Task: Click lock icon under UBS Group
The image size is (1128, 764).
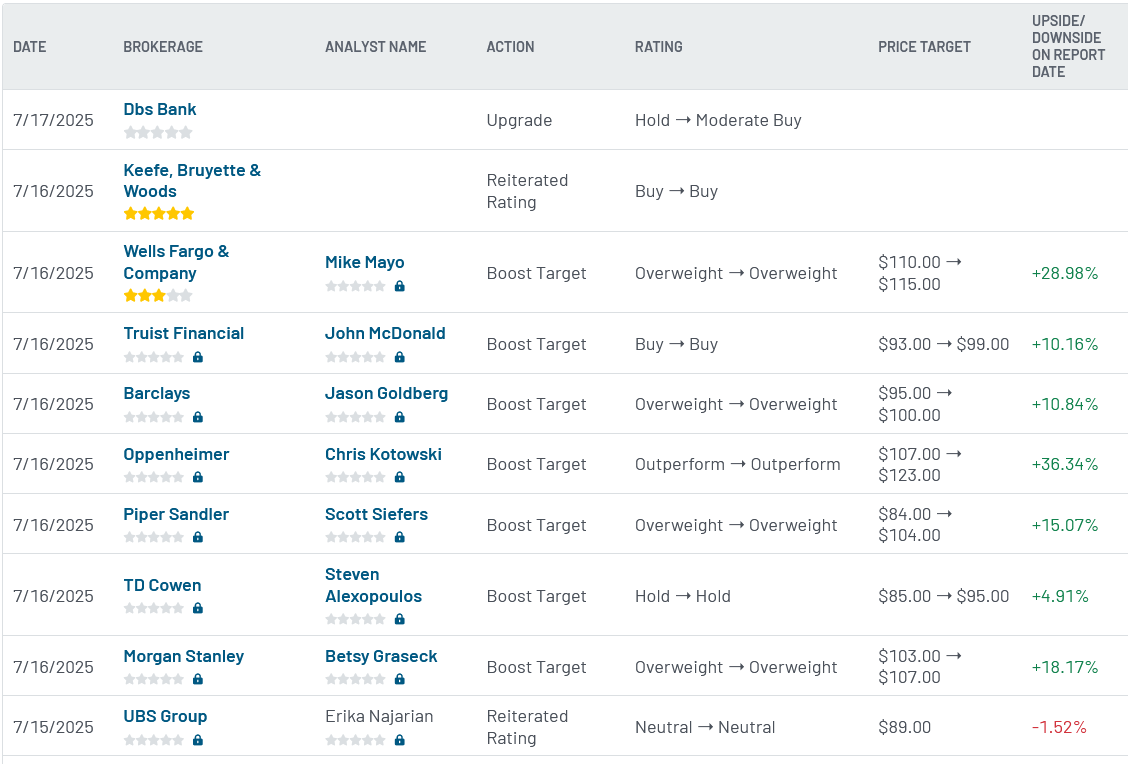Action: (198, 740)
